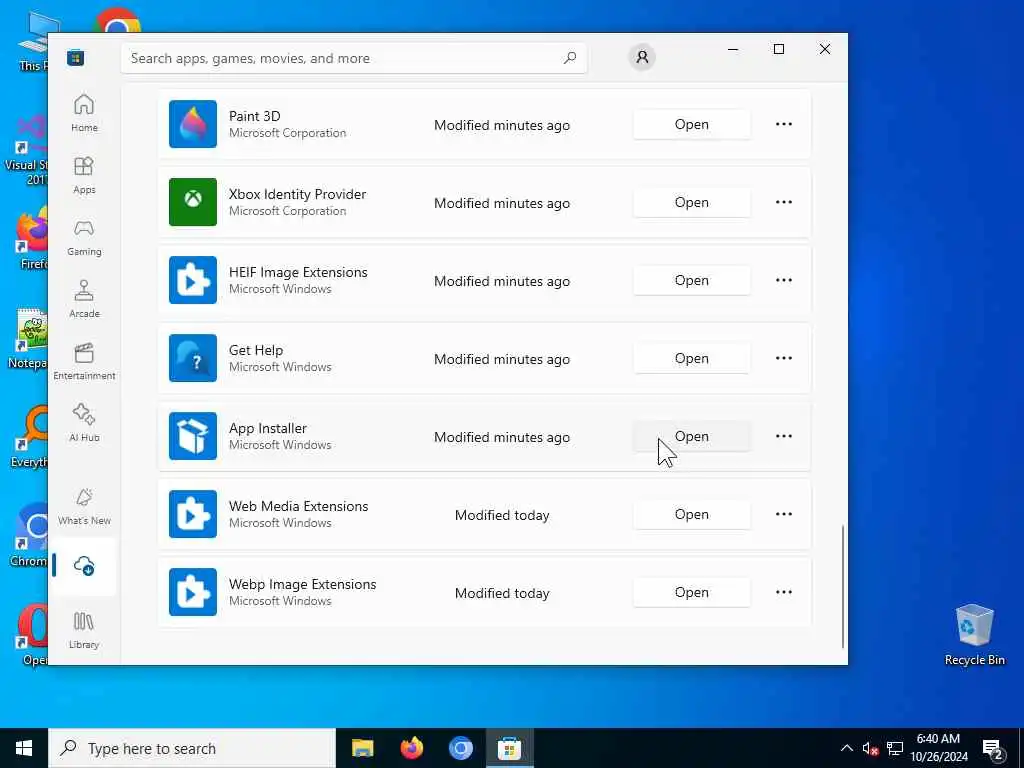Click the App Installer app icon

[193, 436]
